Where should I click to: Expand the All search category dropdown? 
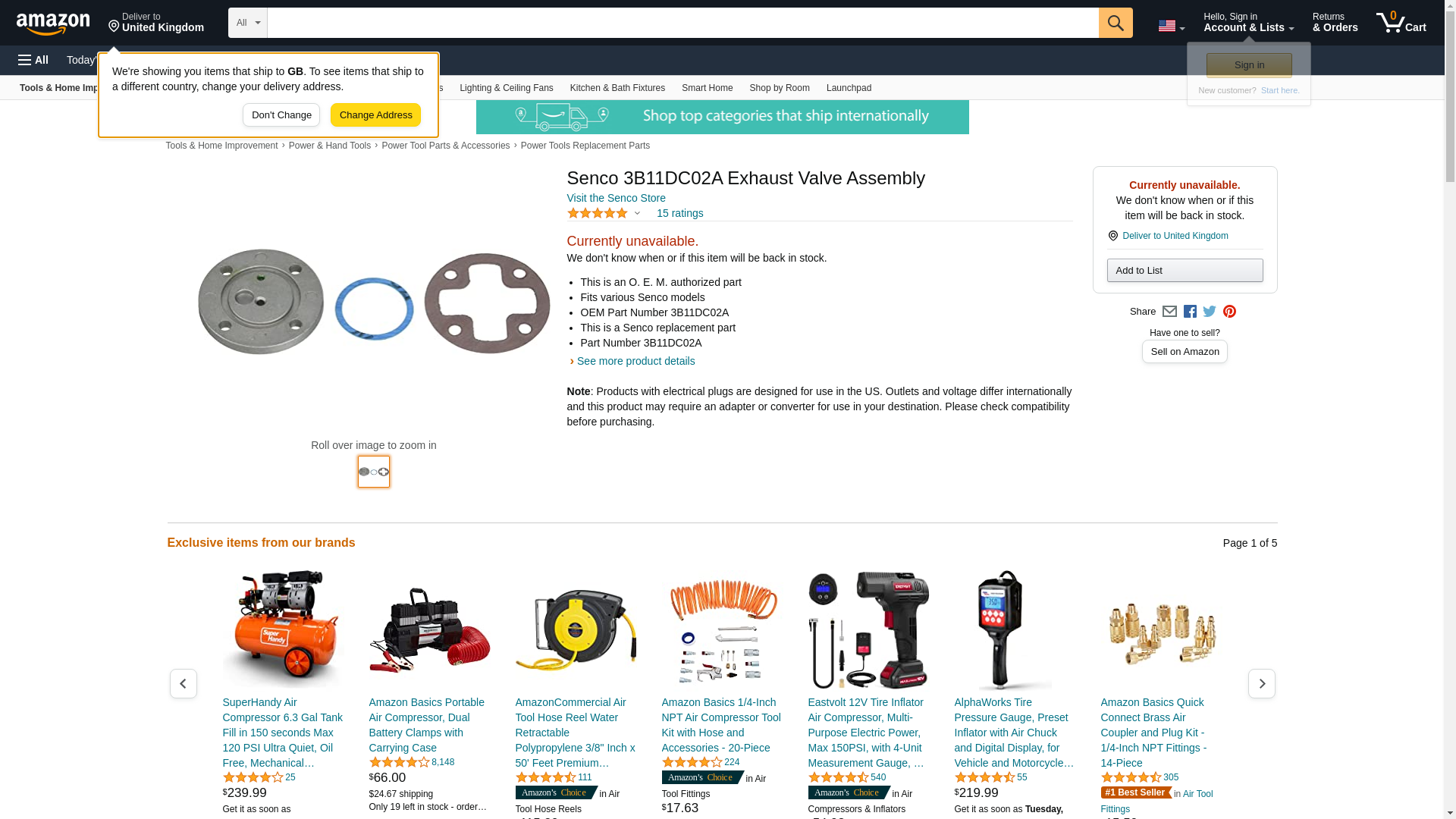point(248,23)
